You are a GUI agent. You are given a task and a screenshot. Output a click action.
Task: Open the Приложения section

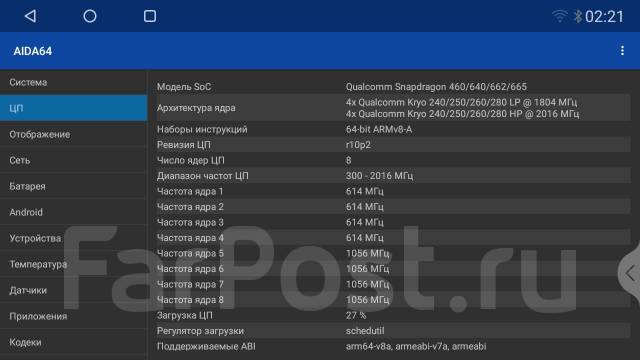click(73, 316)
